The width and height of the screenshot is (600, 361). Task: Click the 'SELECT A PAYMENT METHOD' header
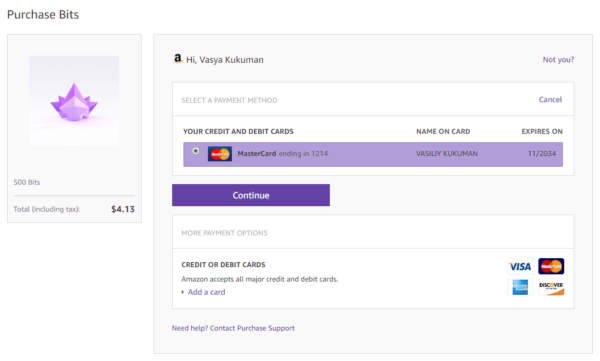(x=229, y=100)
